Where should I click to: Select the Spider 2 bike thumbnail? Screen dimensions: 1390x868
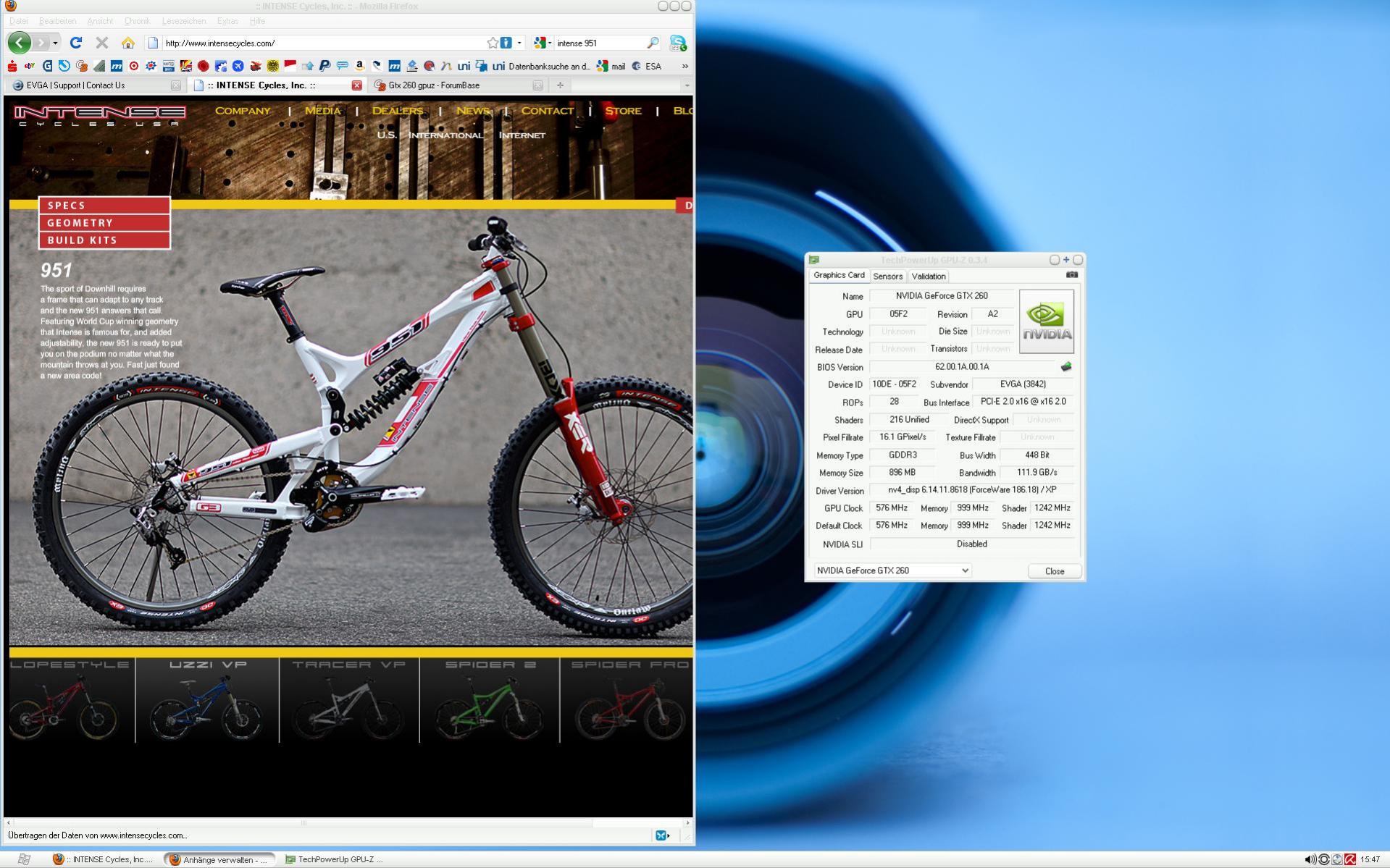click(490, 700)
